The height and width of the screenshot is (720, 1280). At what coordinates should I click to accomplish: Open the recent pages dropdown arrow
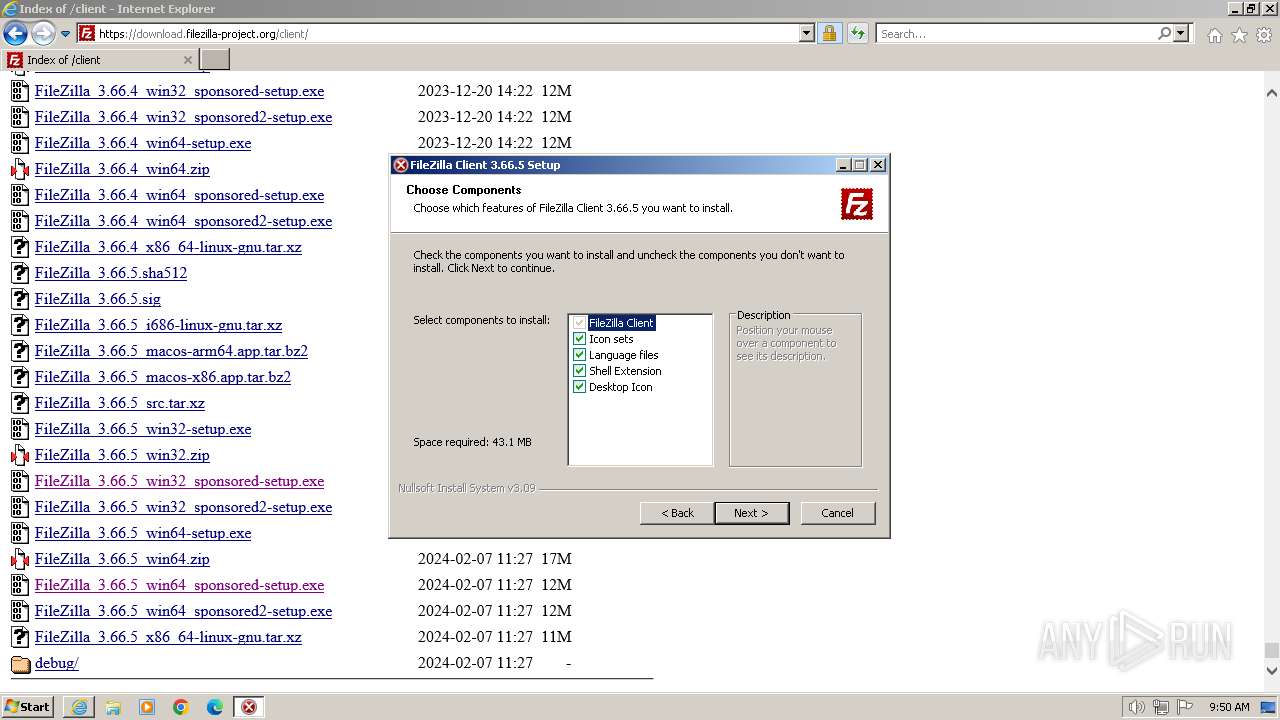click(66, 34)
